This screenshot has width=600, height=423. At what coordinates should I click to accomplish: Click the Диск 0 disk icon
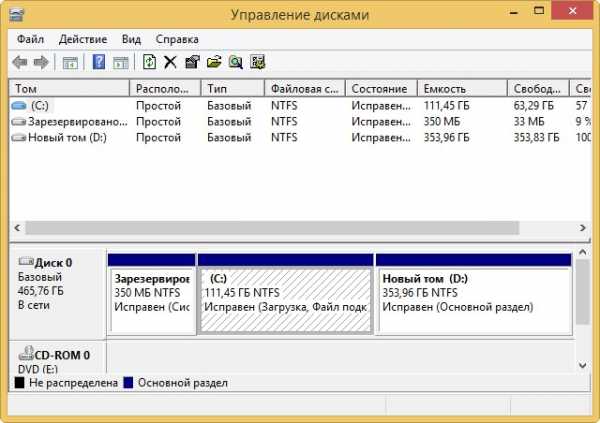coord(26,261)
